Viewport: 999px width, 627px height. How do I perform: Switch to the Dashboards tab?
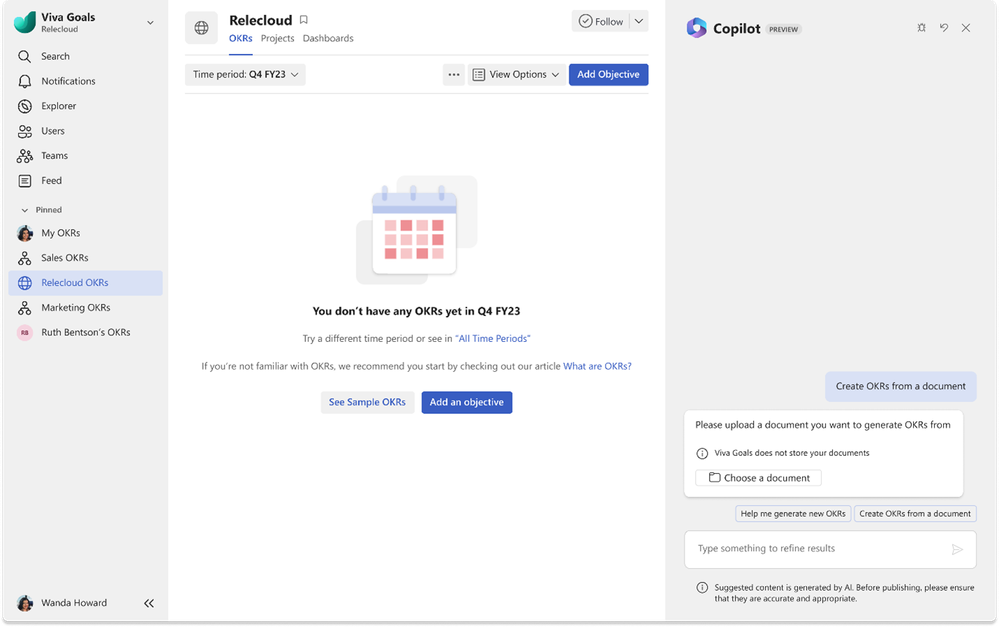[x=328, y=38]
